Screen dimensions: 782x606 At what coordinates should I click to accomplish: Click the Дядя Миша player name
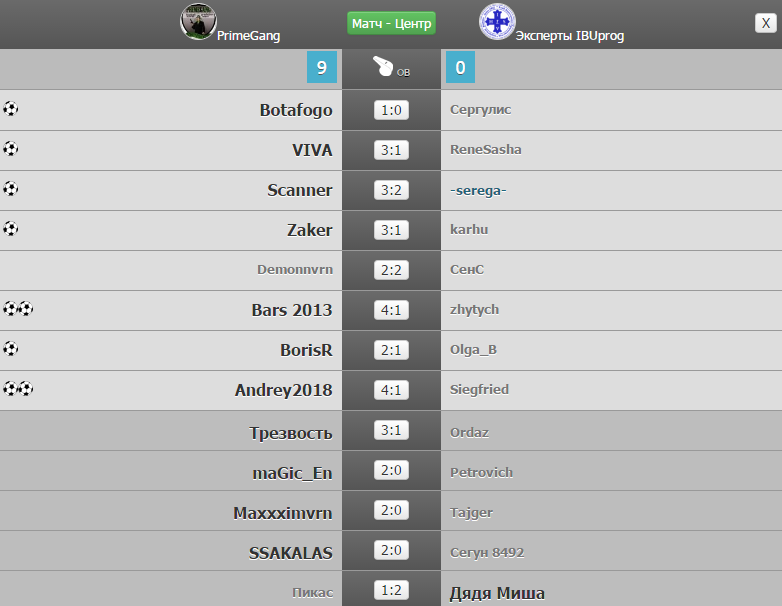[x=497, y=593]
